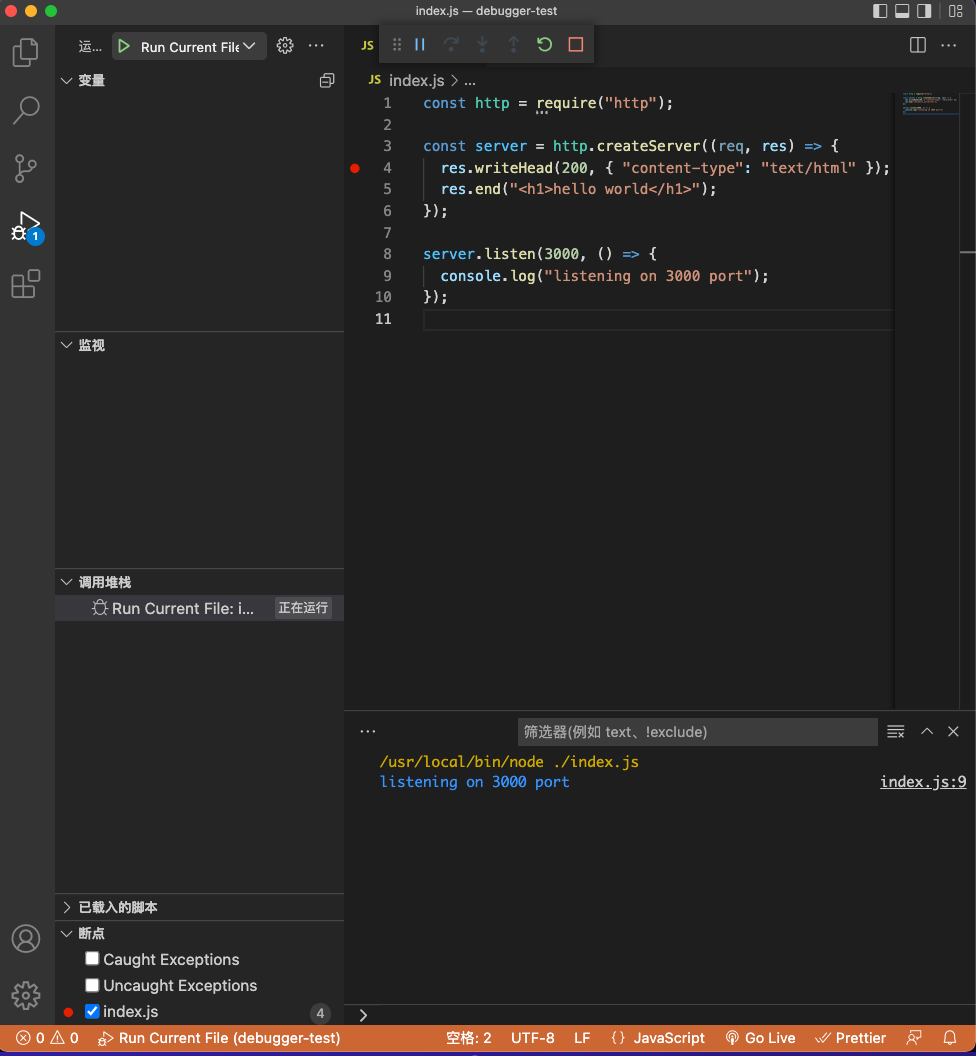This screenshot has height=1056, width=976.
Task: Enable Uncaught Exceptions breakpoint
Action: pyautogui.click(x=92, y=985)
